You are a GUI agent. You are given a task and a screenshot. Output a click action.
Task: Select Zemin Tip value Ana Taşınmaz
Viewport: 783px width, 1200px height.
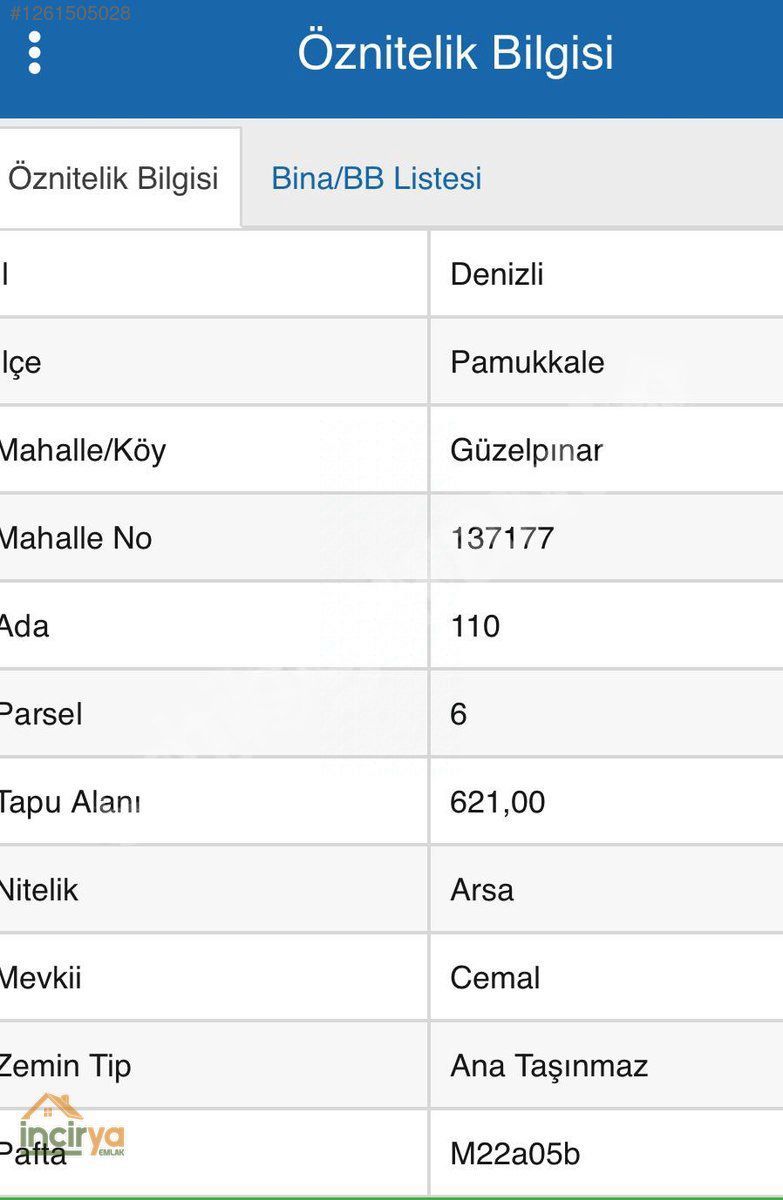[549, 1066]
